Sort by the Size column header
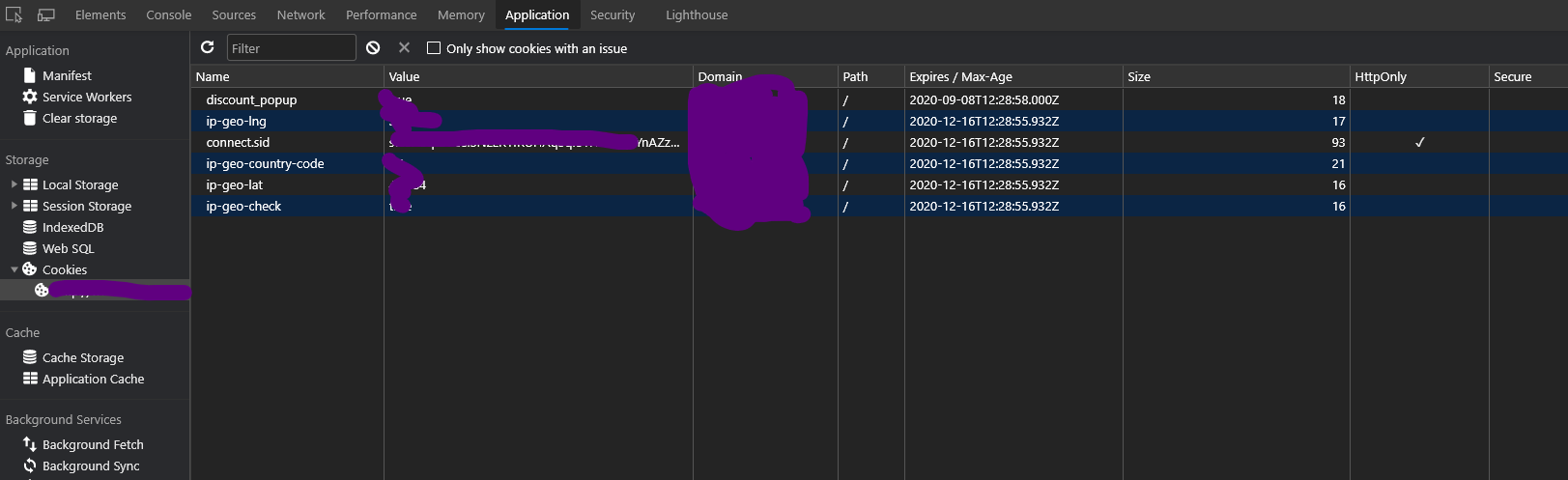Screen dimensions: 1568x480 [x=1236, y=76]
